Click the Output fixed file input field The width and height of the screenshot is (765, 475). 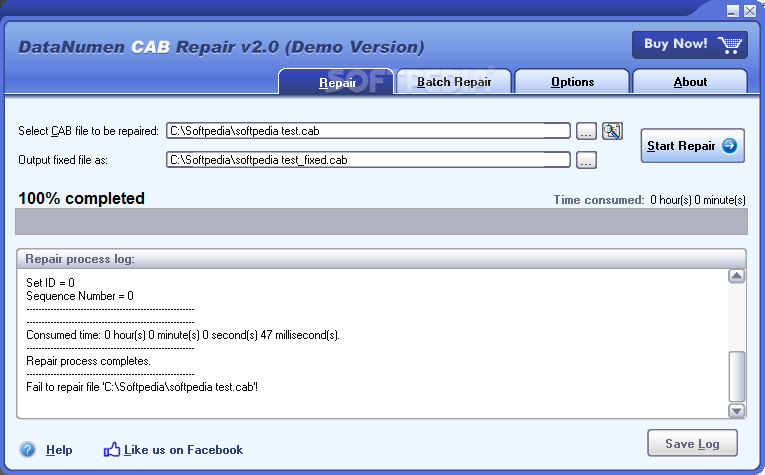[x=368, y=160]
